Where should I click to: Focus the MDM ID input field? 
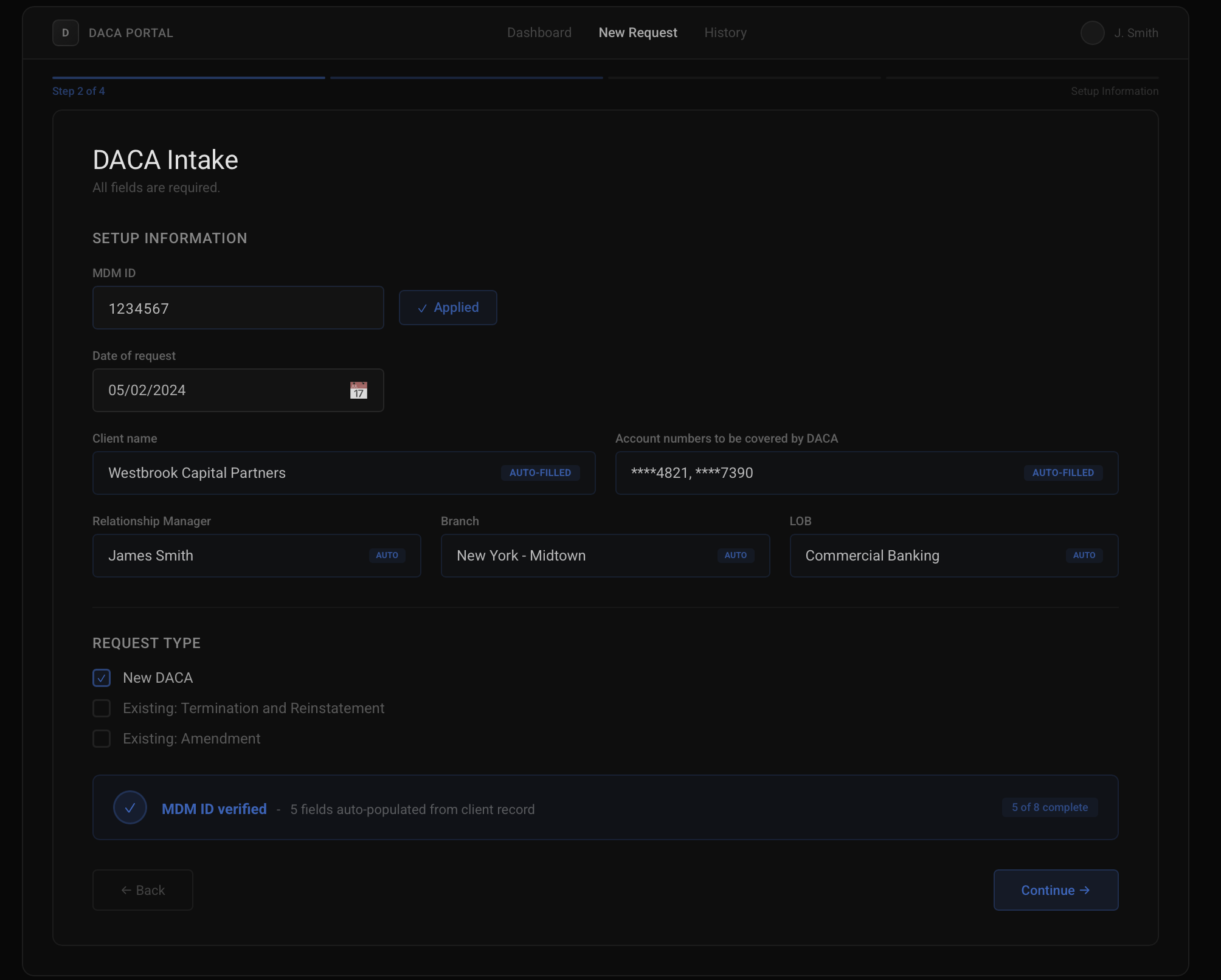tap(238, 308)
